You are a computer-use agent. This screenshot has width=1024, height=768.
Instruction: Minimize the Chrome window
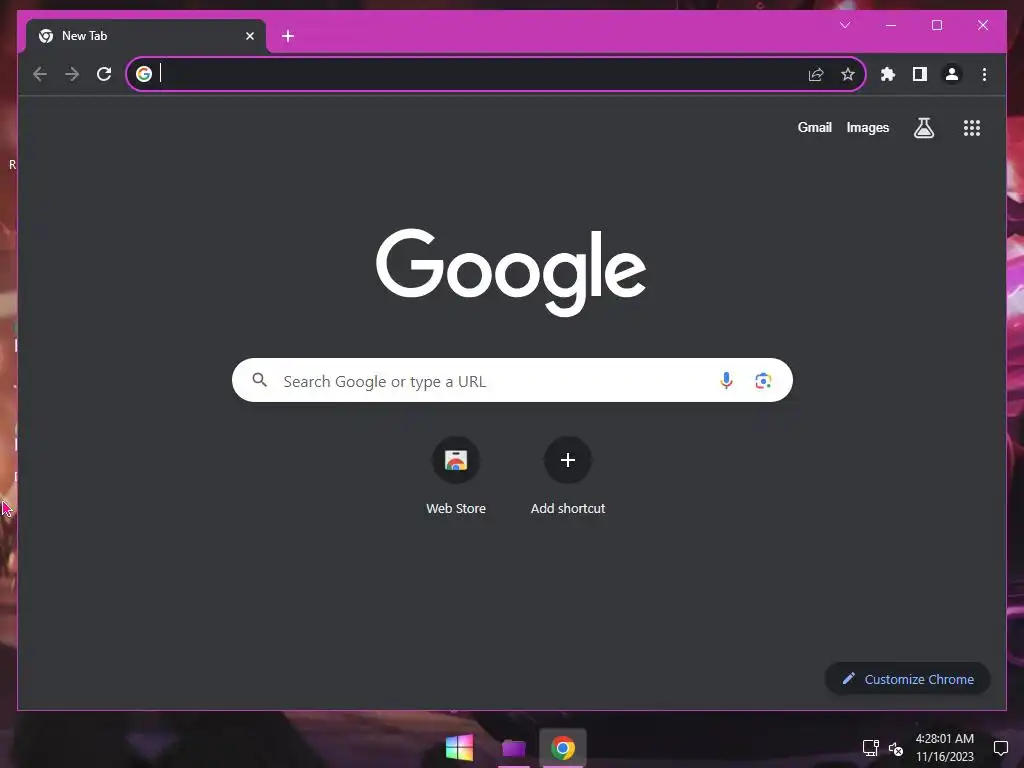click(x=891, y=25)
